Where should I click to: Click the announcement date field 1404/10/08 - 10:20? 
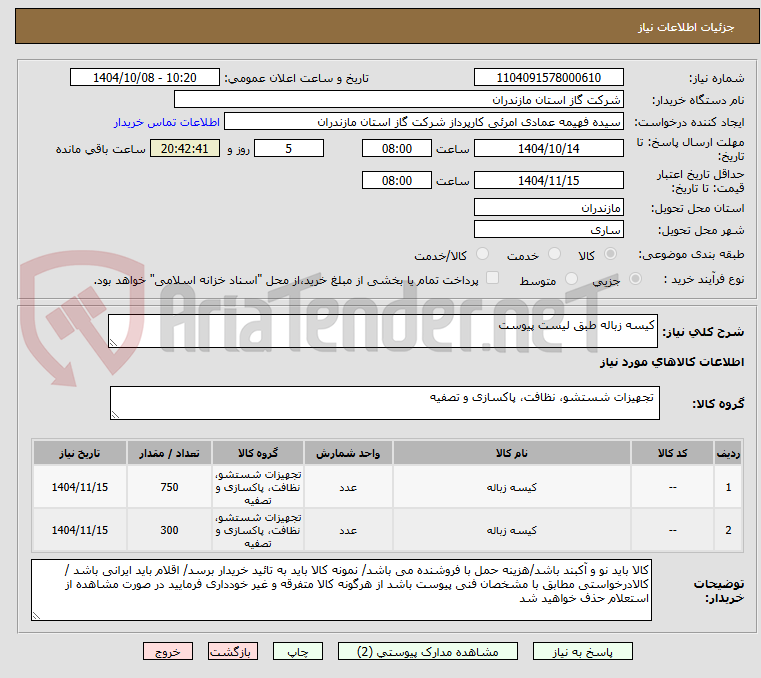[145, 78]
